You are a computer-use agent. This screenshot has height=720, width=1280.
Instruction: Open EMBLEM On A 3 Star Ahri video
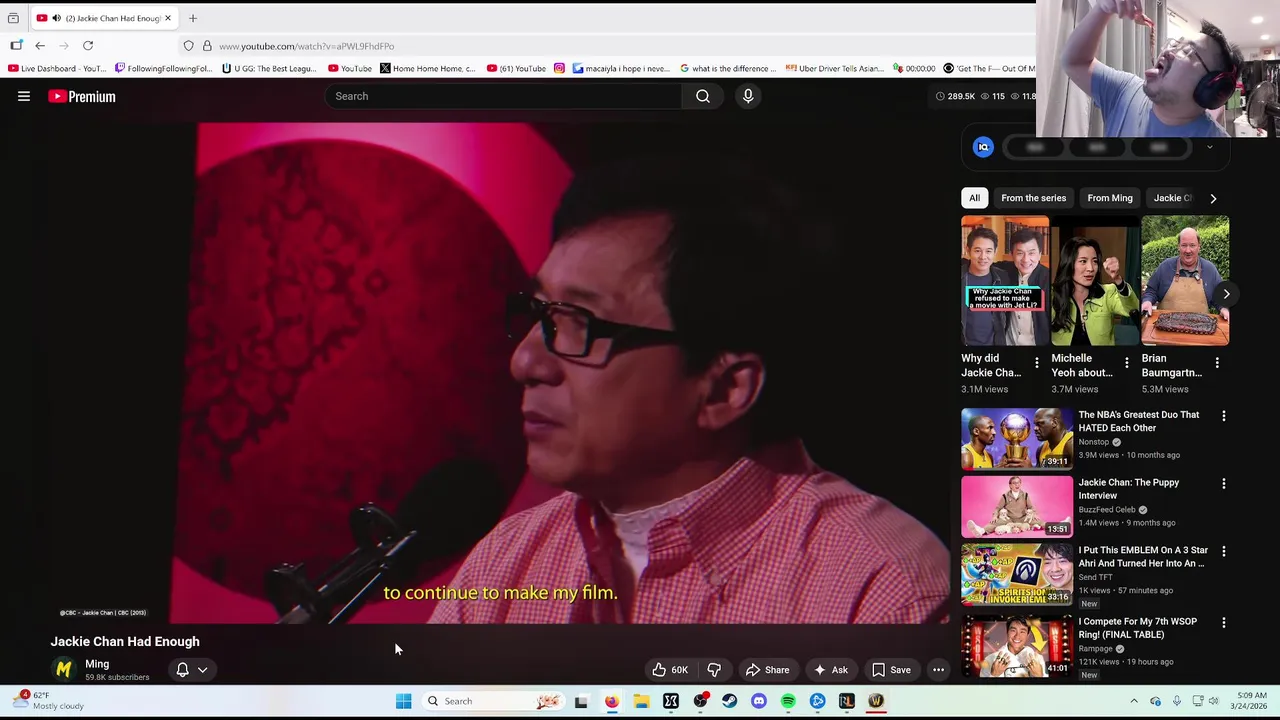pos(1143,557)
